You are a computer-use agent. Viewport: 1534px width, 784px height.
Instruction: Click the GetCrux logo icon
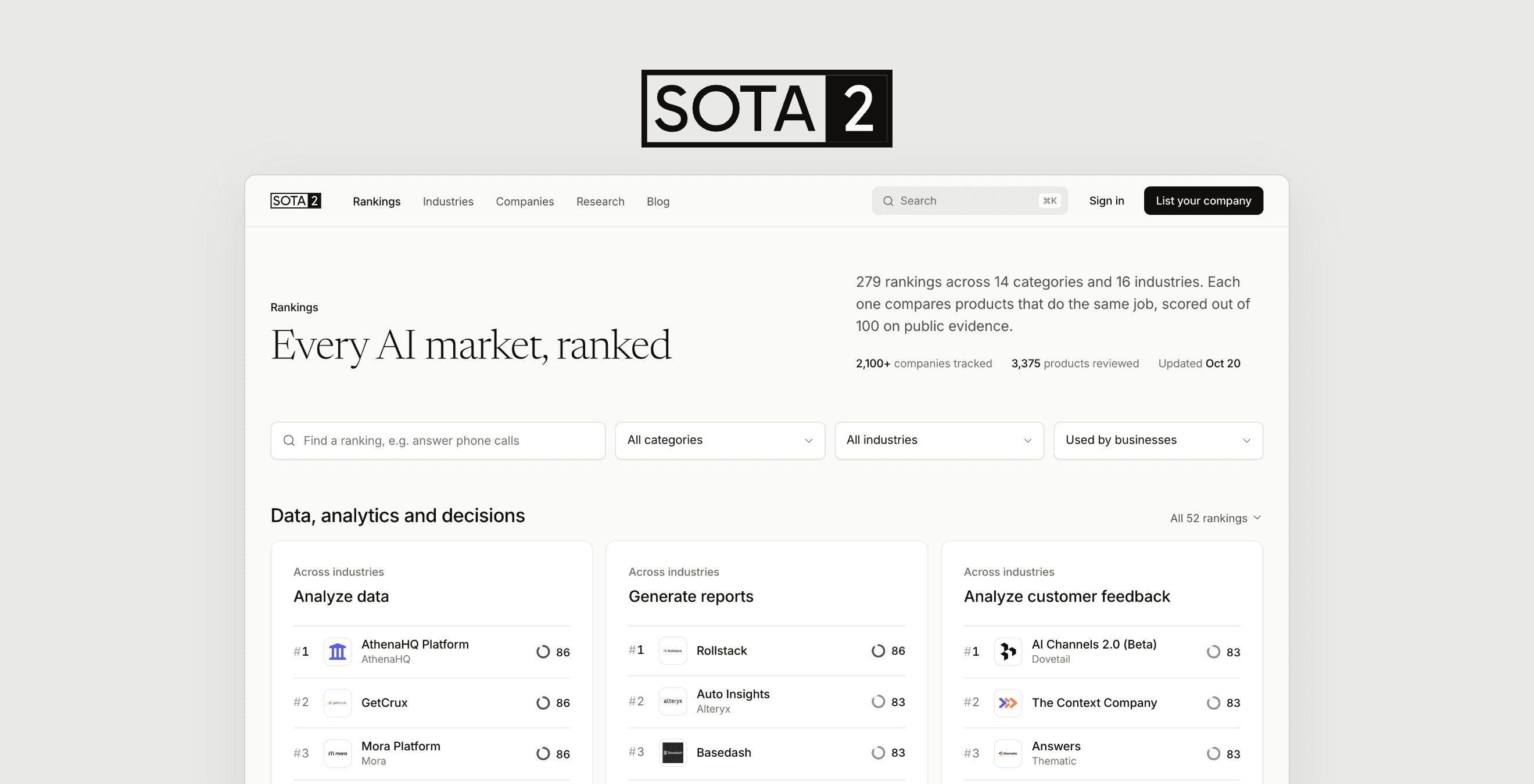click(x=338, y=703)
